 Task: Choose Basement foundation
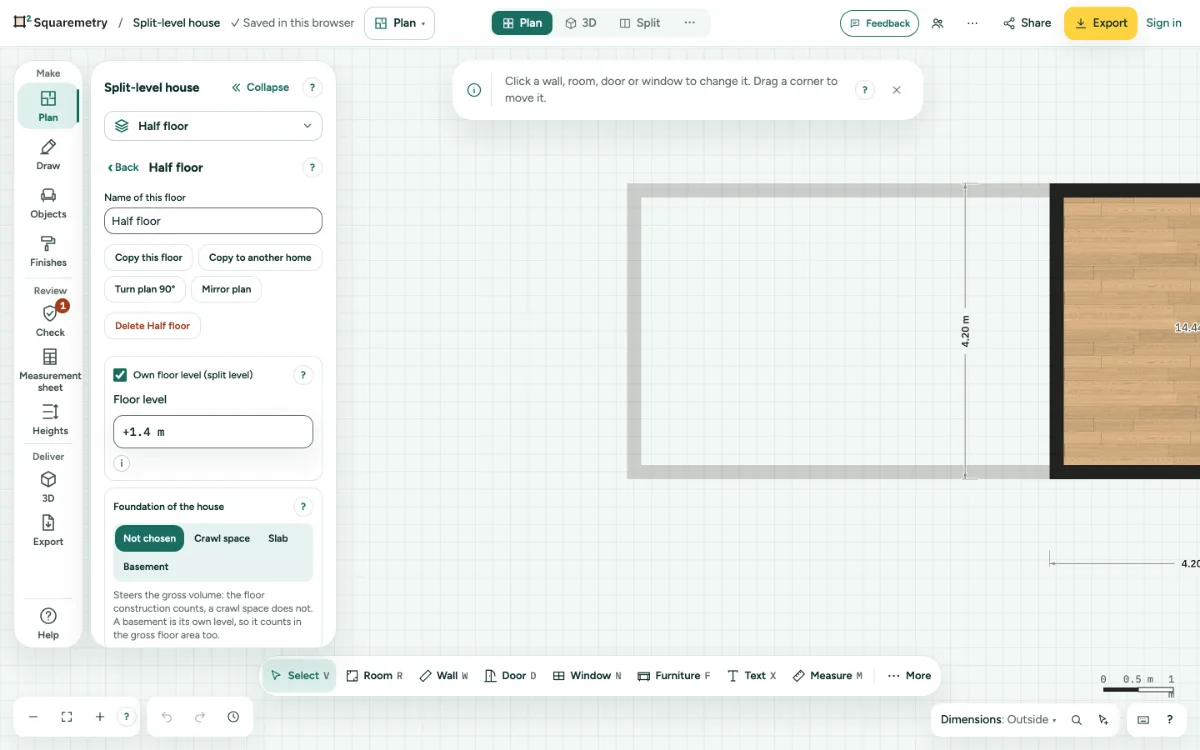pos(146,567)
